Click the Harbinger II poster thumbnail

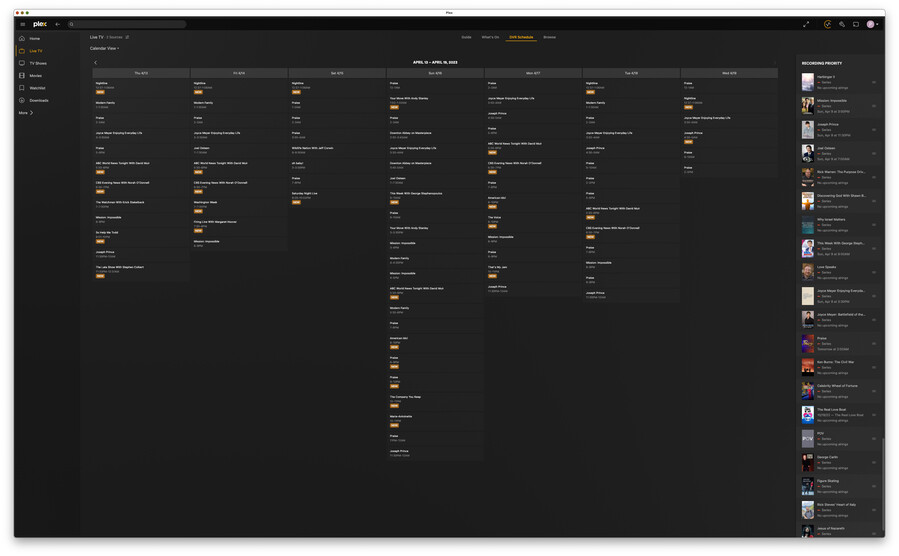pos(807,82)
